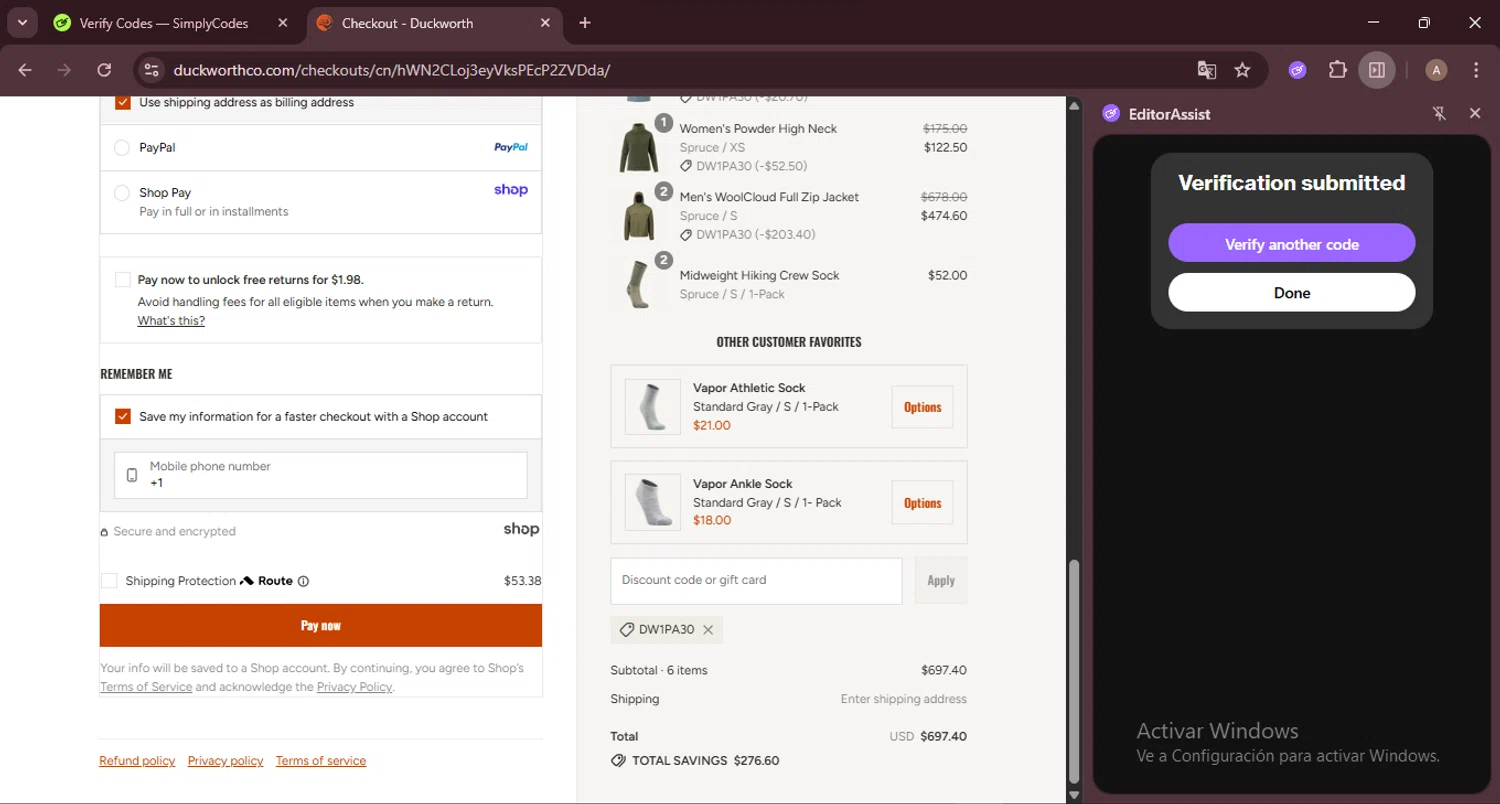The height and width of the screenshot is (804, 1500).
Task: Click the Secure and encrypted text
Action: (175, 532)
